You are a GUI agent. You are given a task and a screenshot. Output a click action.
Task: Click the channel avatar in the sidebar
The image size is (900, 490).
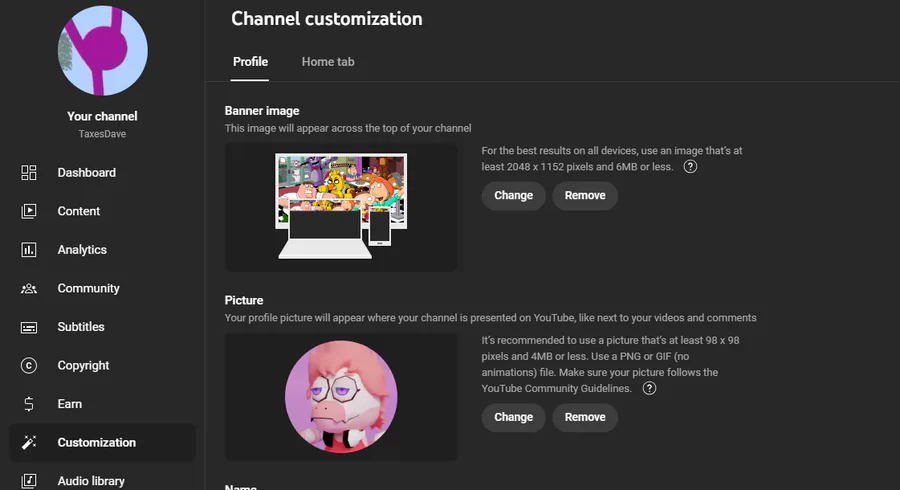point(103,50)
